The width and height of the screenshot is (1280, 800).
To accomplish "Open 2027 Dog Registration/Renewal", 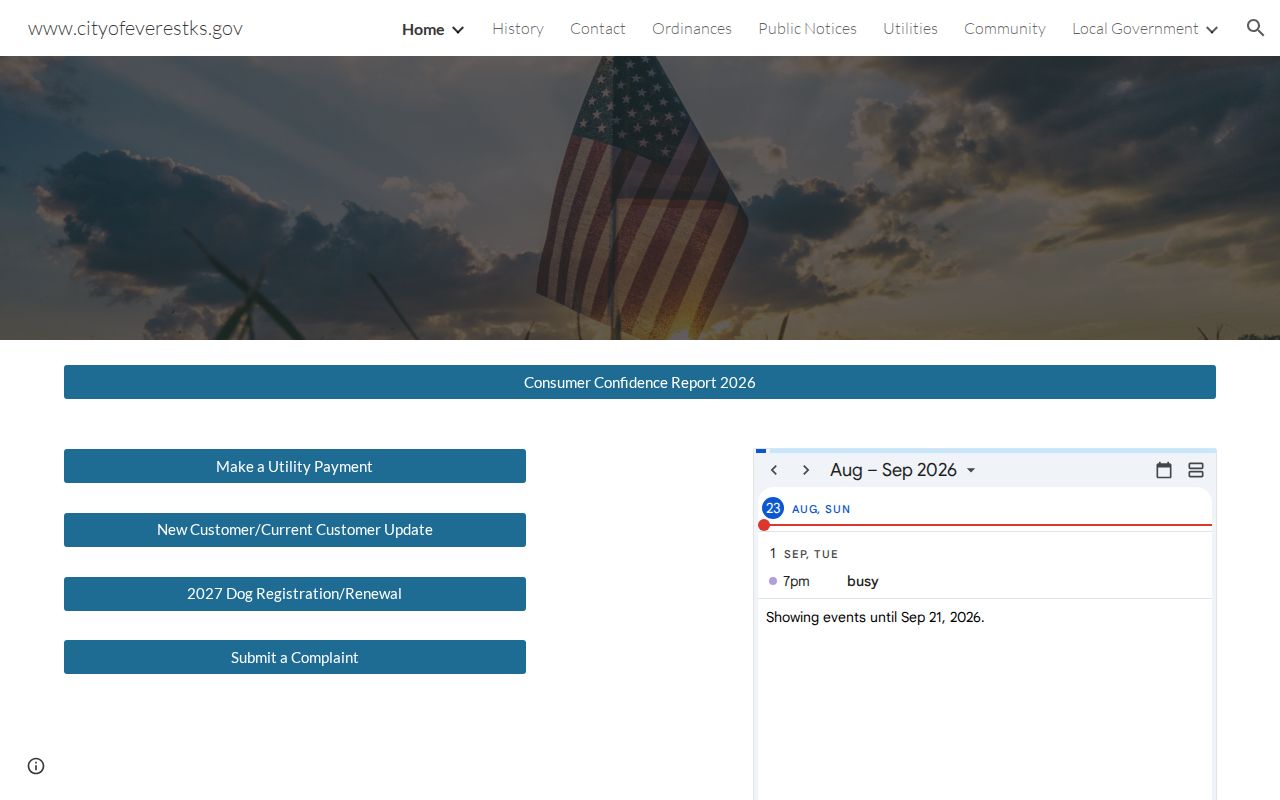I will point(295,594).
